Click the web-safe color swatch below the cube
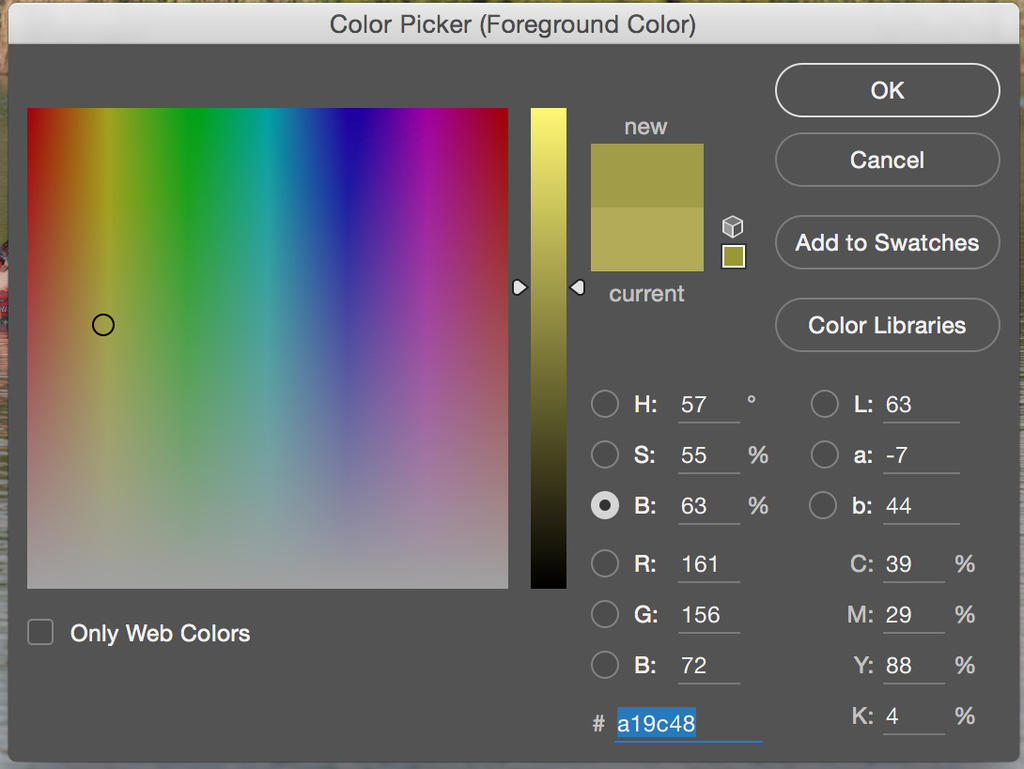 click(x=733, y=257)
